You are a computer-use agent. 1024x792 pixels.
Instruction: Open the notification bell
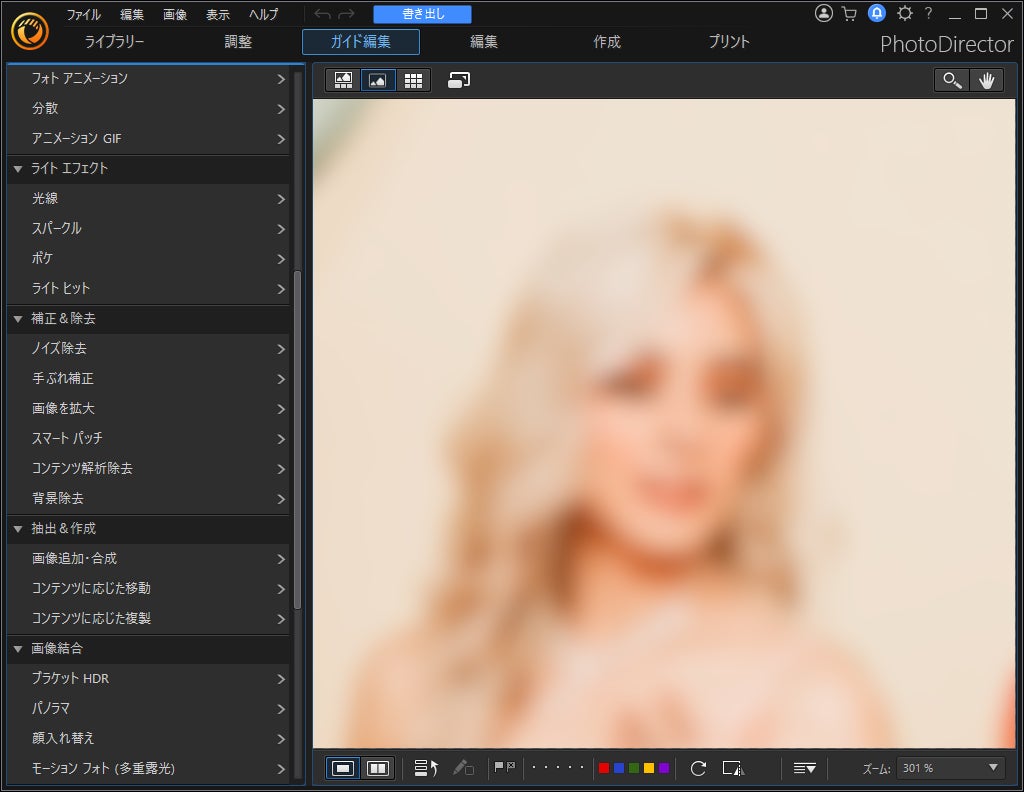pyautogui.click(x=876, y=13)
